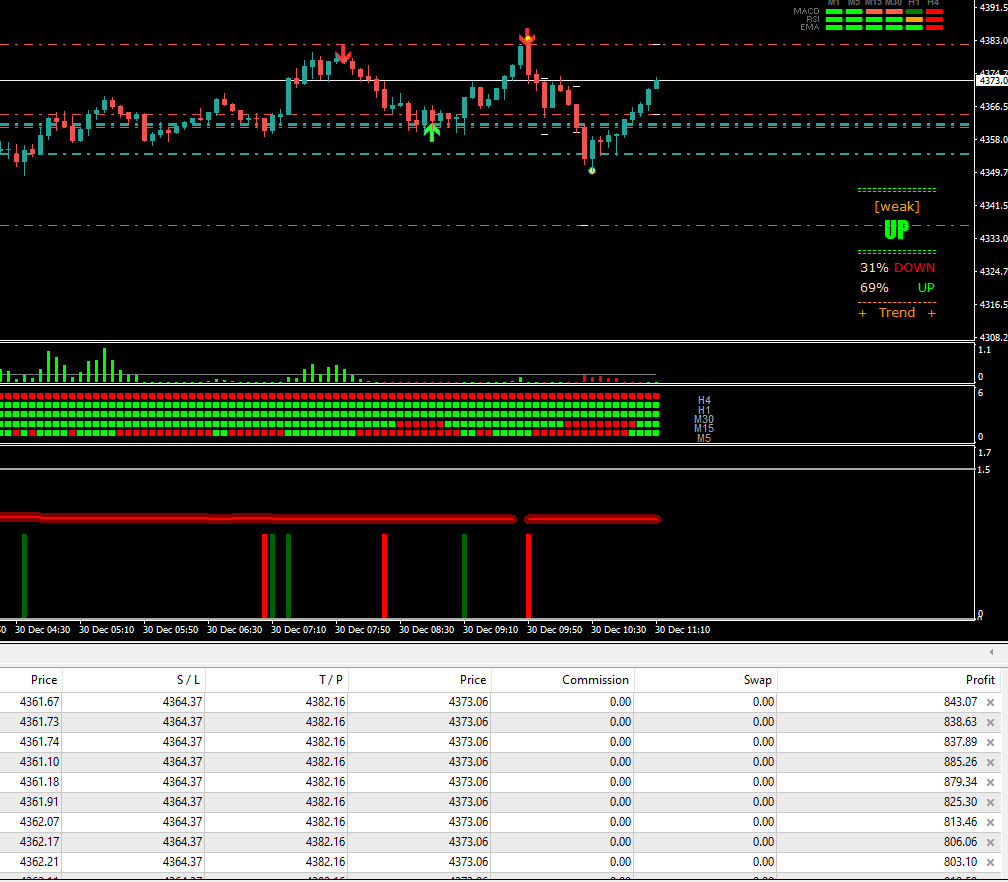Close the position with profit 843.07
The image size is (1008, 882).
point(990,702)
